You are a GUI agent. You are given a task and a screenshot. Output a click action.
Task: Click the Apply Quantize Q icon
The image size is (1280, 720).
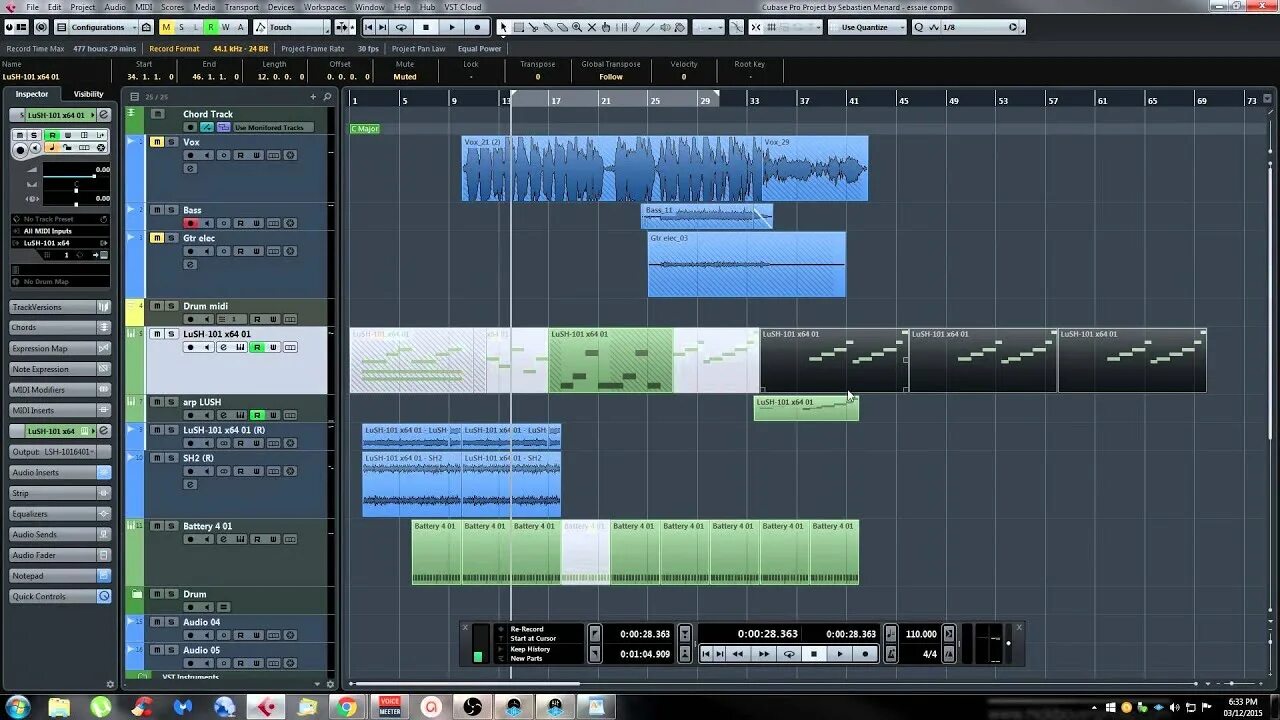919,27
